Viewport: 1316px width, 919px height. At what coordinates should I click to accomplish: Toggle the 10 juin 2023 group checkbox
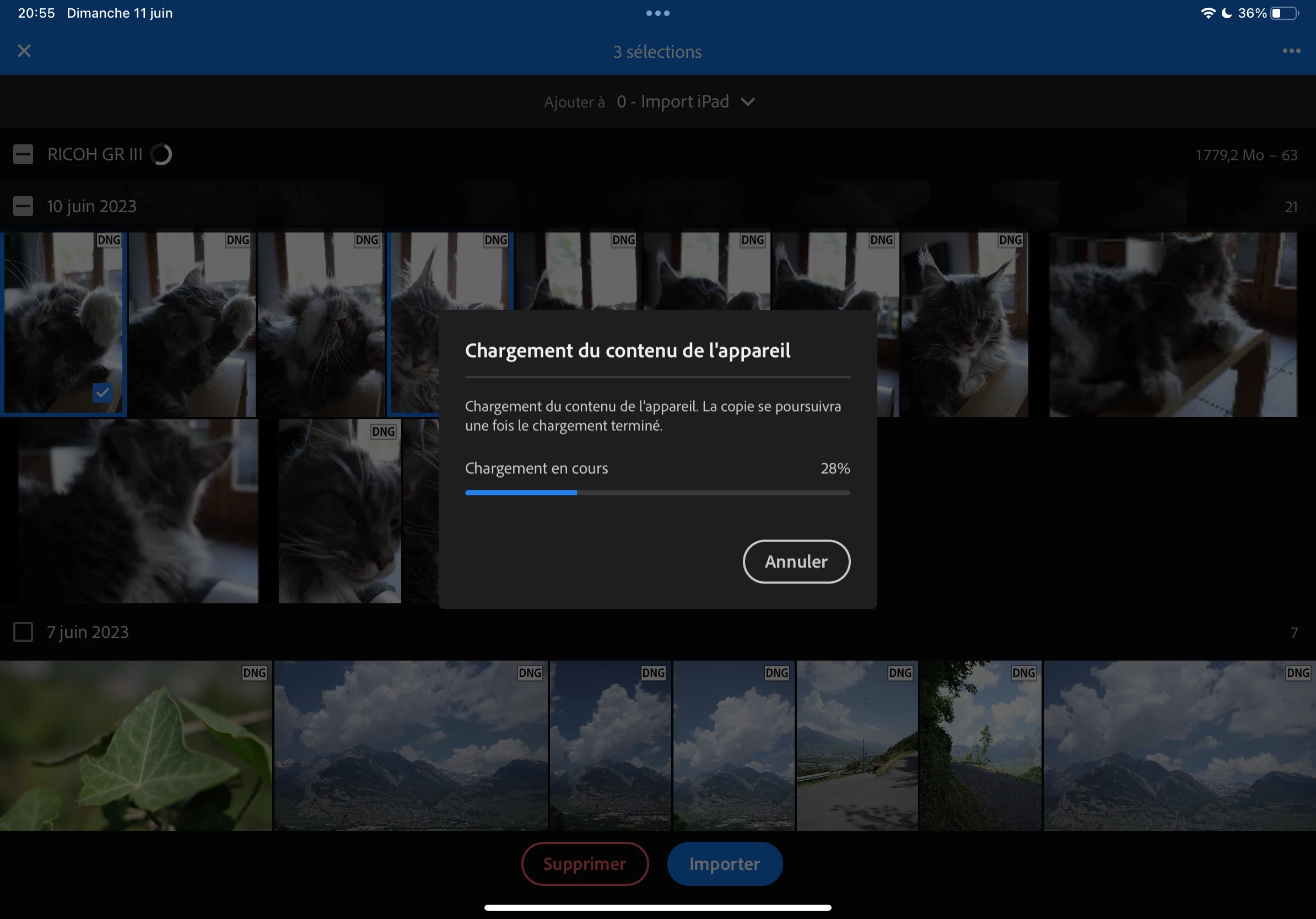(23, 206)
